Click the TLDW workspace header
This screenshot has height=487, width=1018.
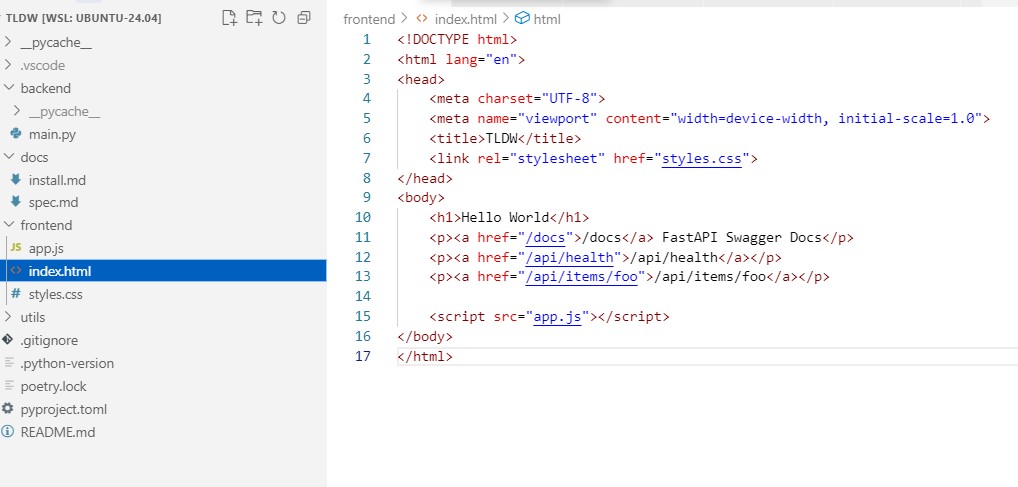83,18
